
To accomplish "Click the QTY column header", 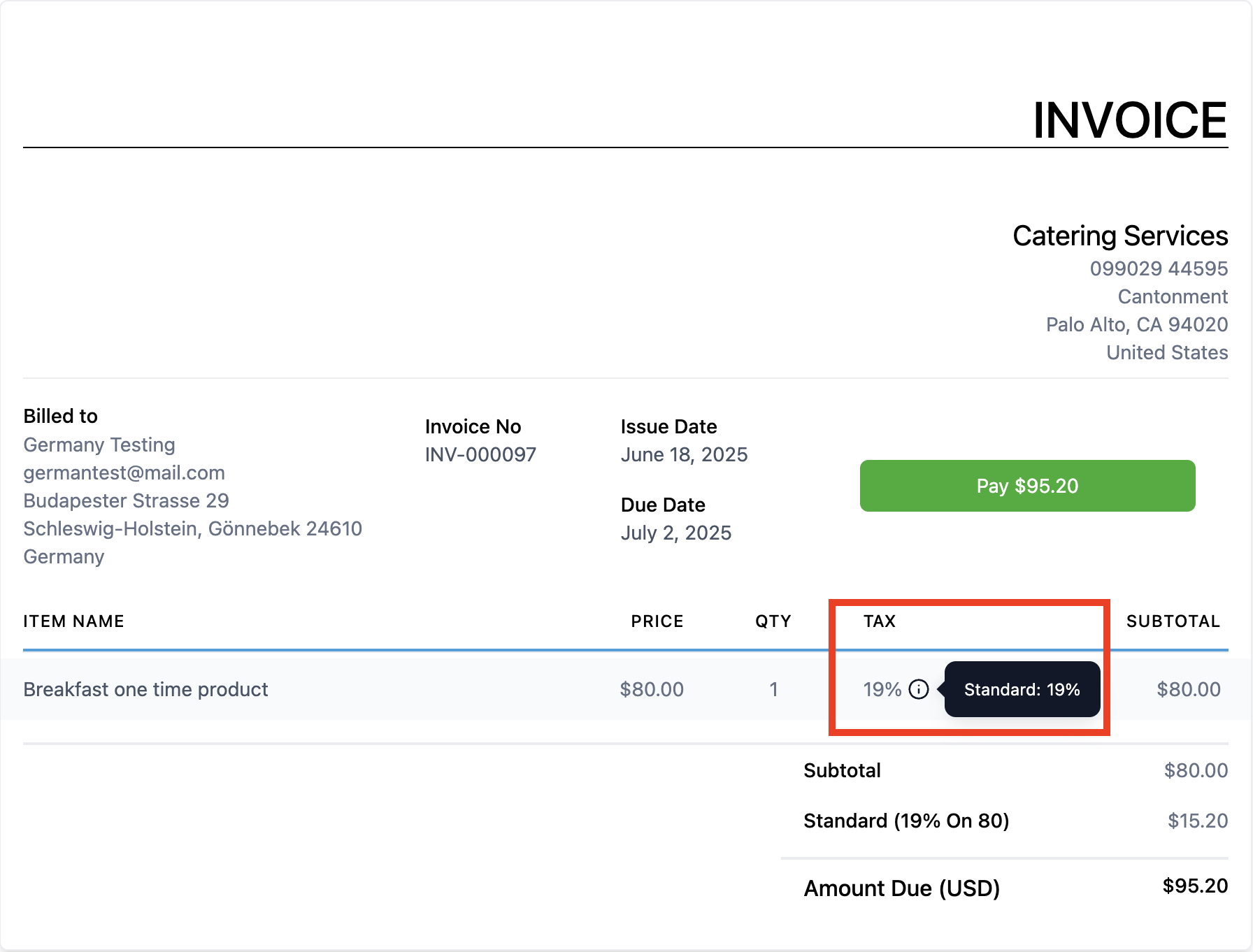I will [x=773, y=621].
